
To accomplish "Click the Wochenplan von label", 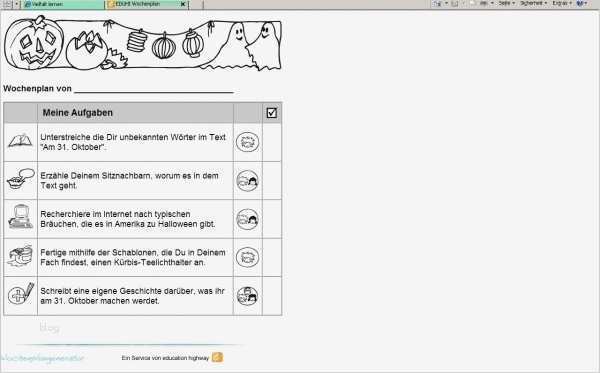I will point(38,88).
